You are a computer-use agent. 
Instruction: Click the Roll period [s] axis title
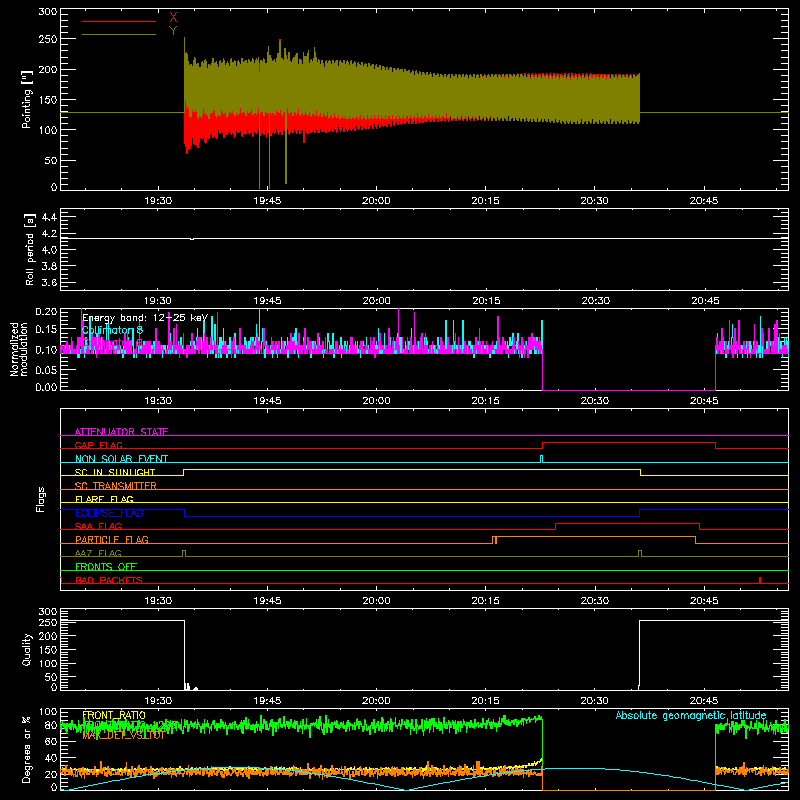coord(30,249)
